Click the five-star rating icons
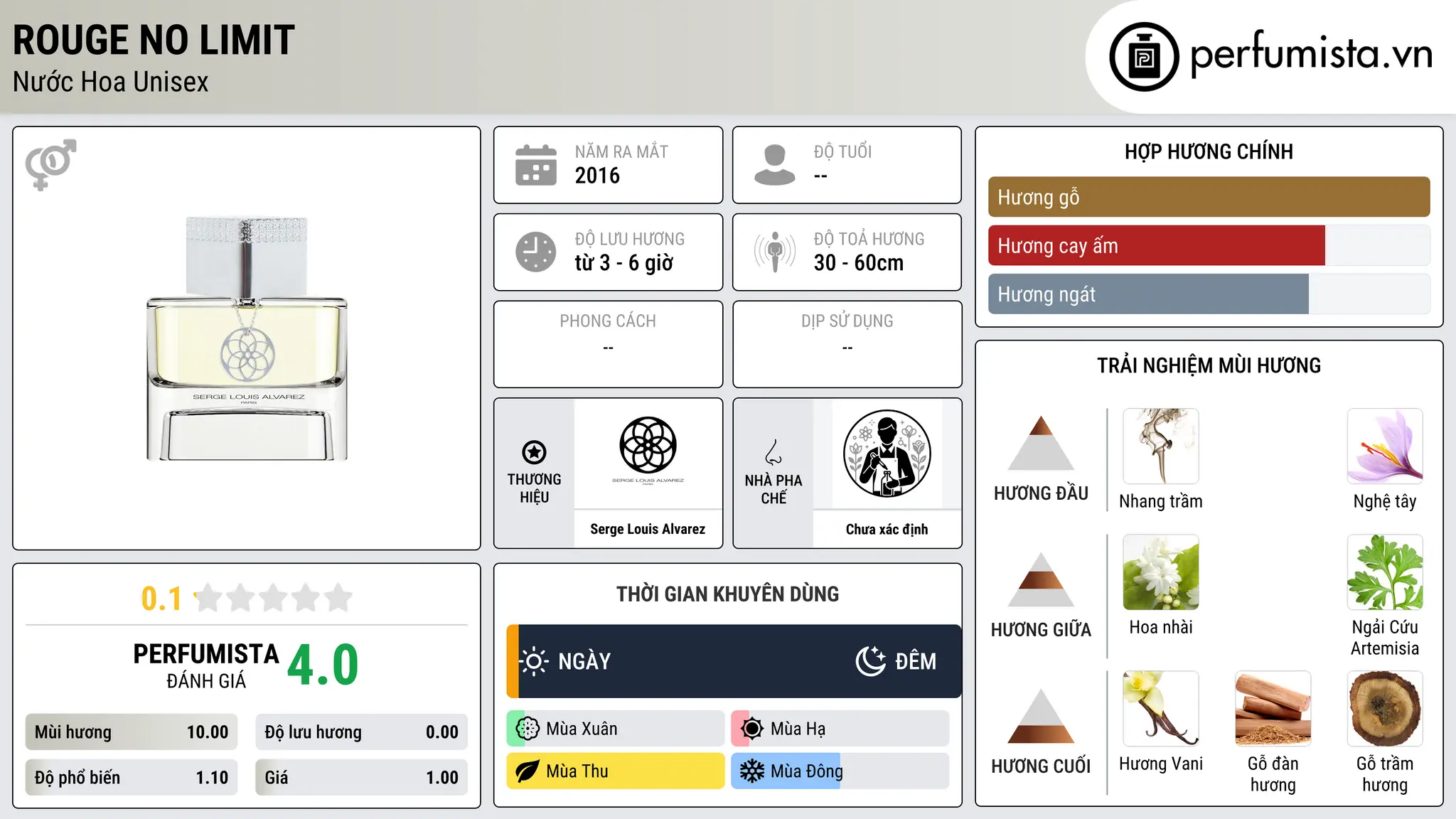The height and width of the screenshot is (819, 1456). (x=274, y=598)
